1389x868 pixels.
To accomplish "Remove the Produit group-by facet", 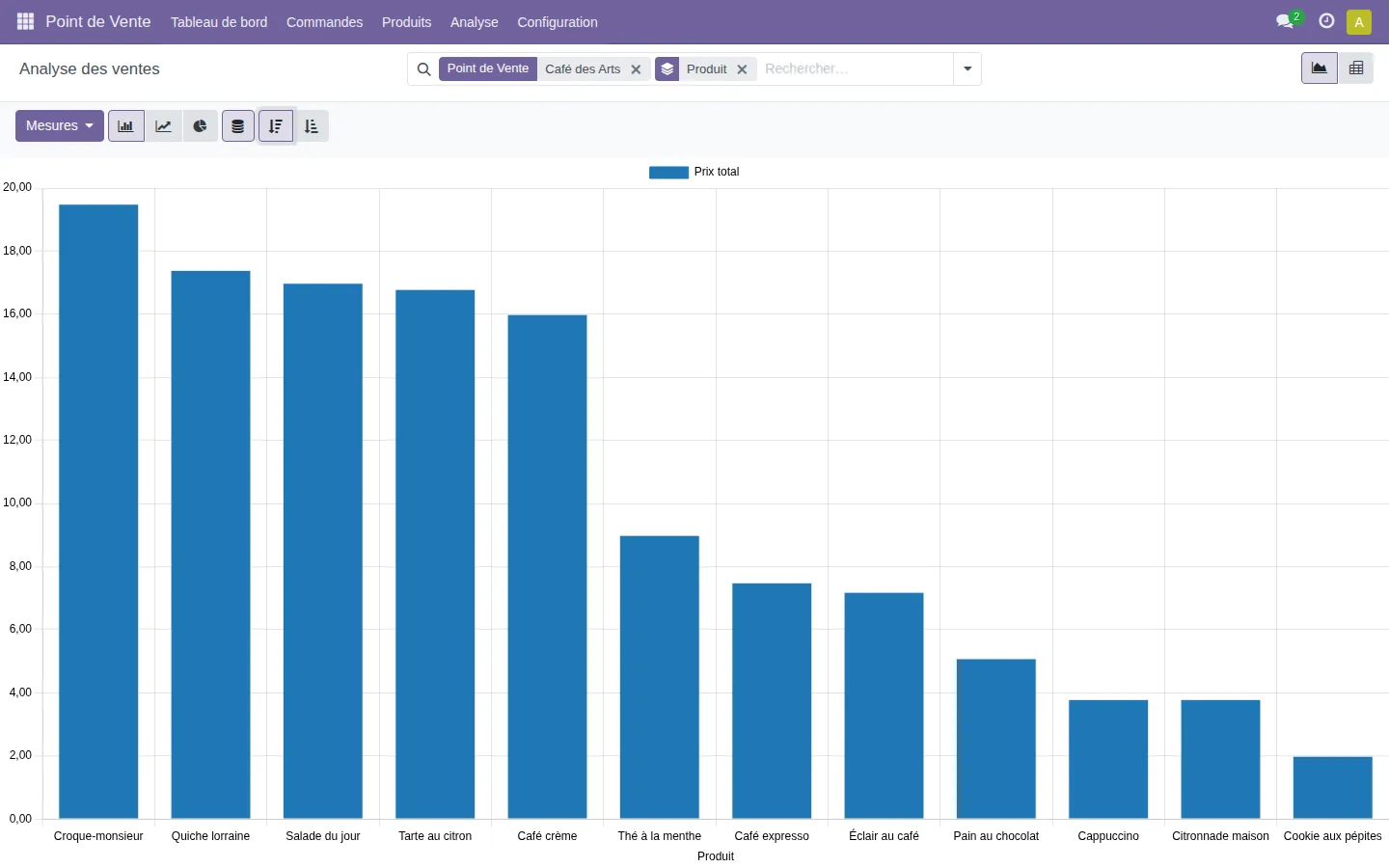I will (x=742, y=69).
